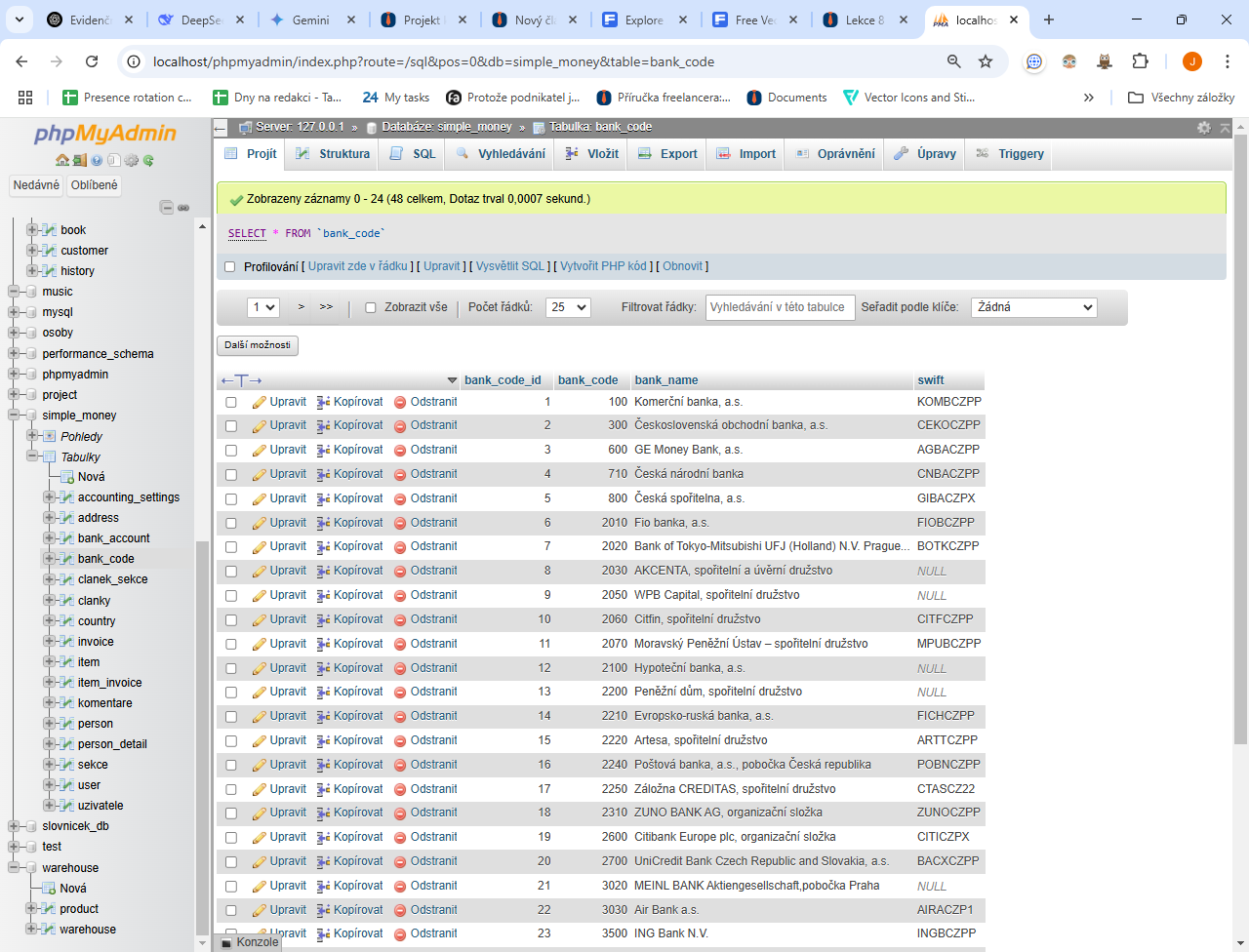Viewport: 1249px width, 952px height.
Task: Click the phpMyAdmin home icon
Action: (x=62, y=160)
